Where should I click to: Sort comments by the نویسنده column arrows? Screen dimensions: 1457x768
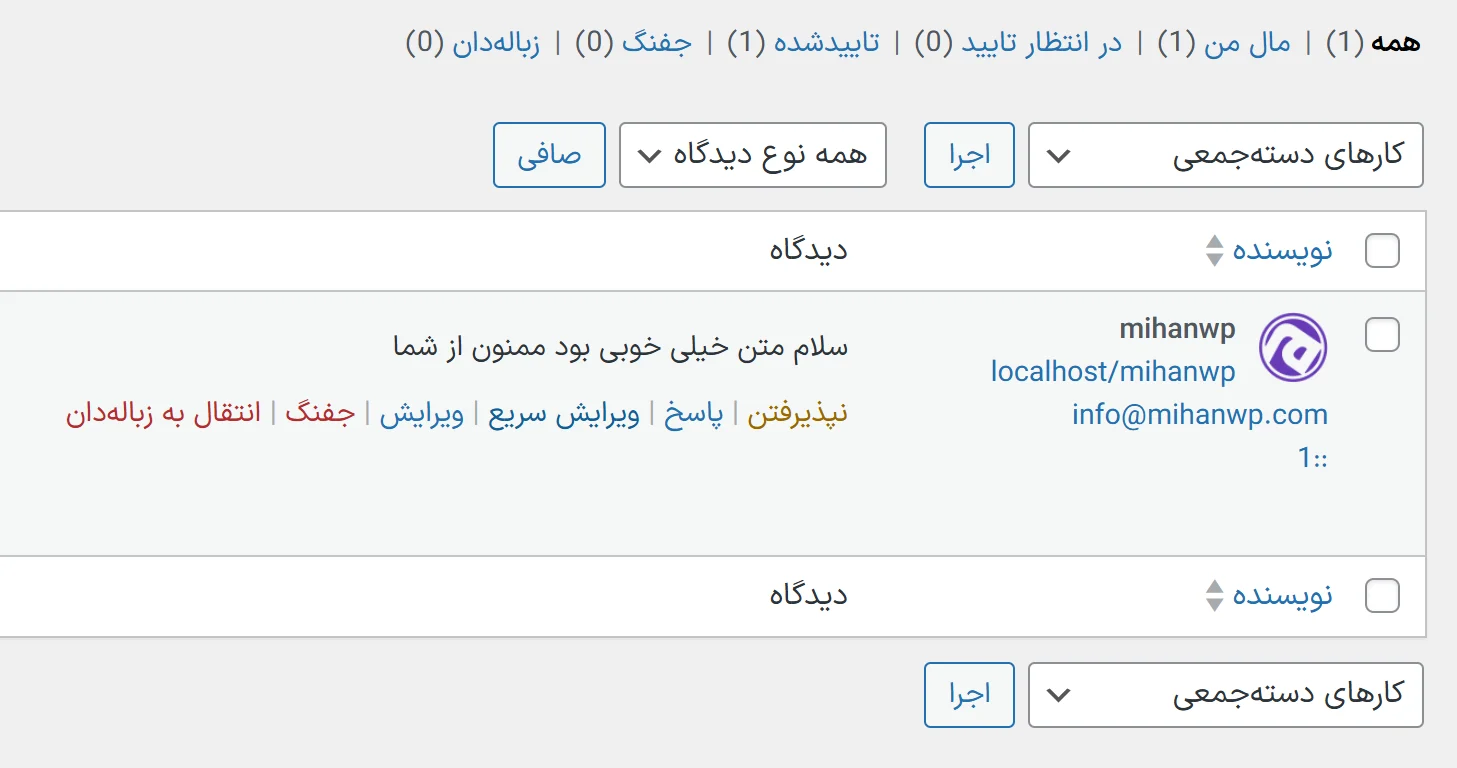tap(1215, 250)
